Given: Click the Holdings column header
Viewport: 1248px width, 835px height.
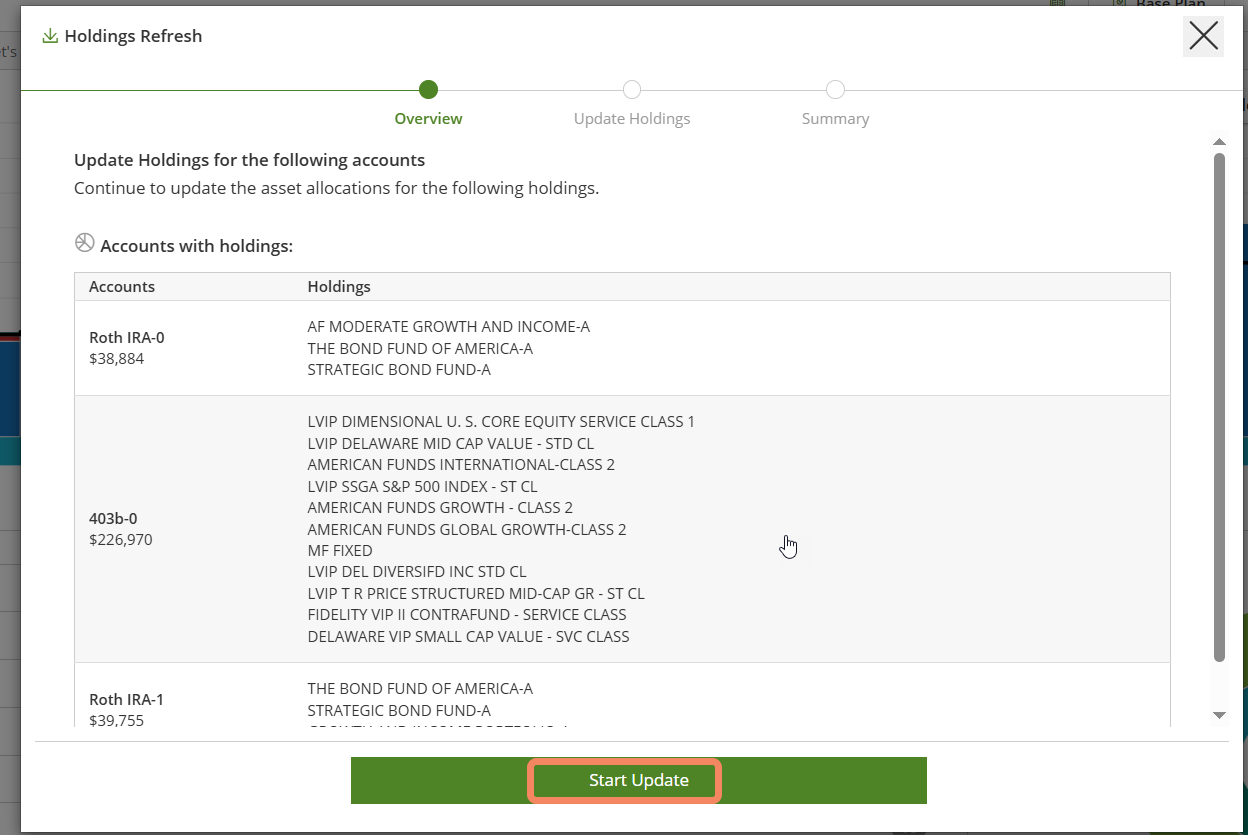Looking at the screenshot, I should (x=339, y=286).
